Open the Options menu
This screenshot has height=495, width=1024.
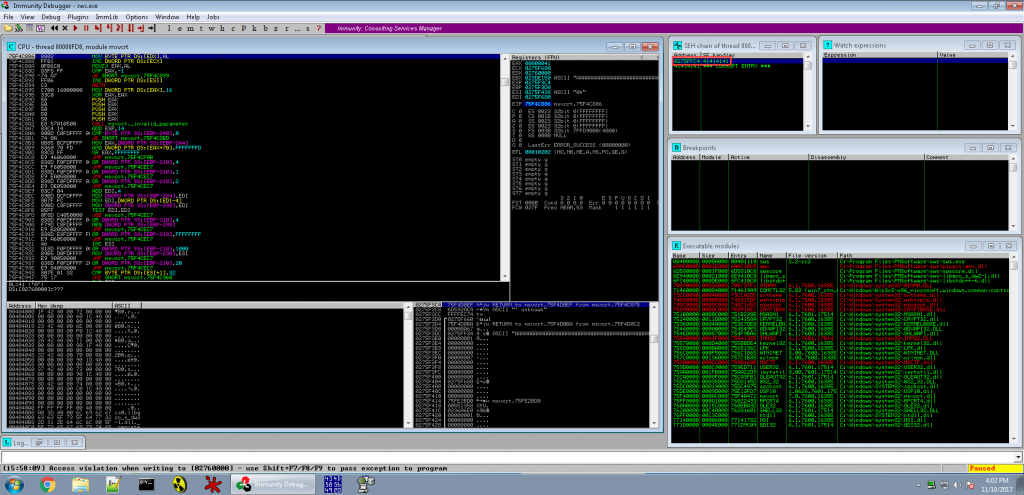pyautogui.click(x=136, y=16)
